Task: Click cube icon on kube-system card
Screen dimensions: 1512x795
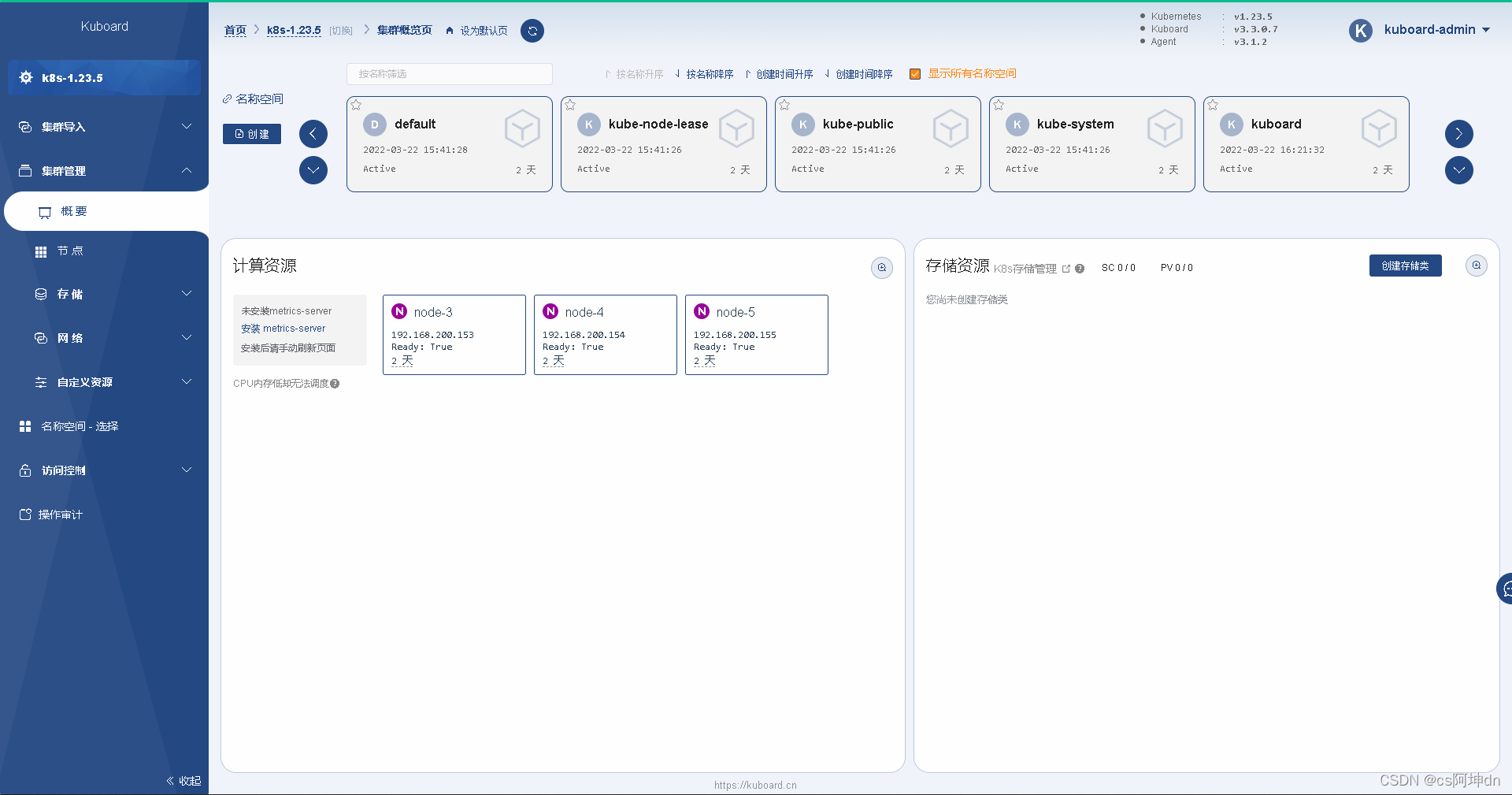Action: tap(1165, 128)
